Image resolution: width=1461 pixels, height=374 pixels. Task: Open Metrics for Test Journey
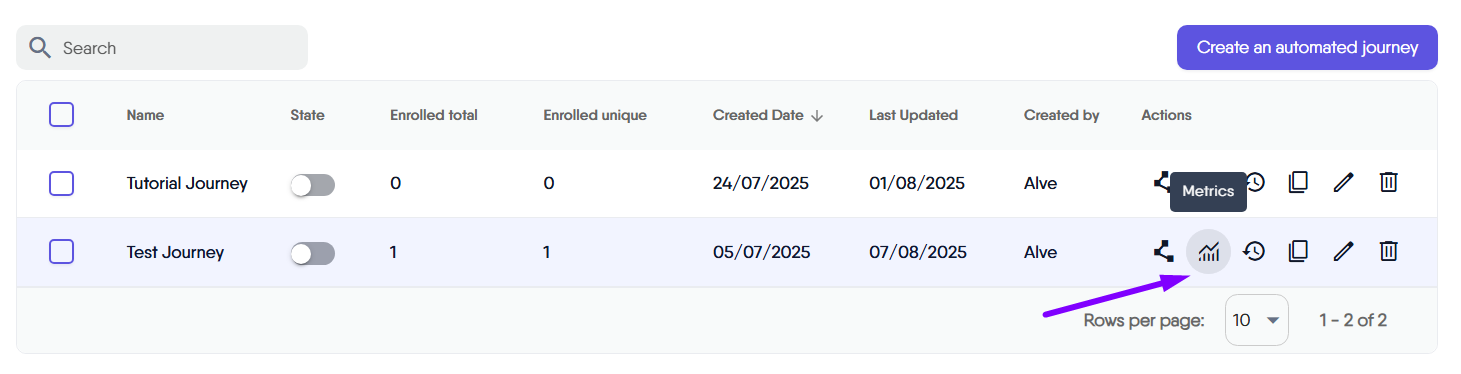pos(1209,252)
